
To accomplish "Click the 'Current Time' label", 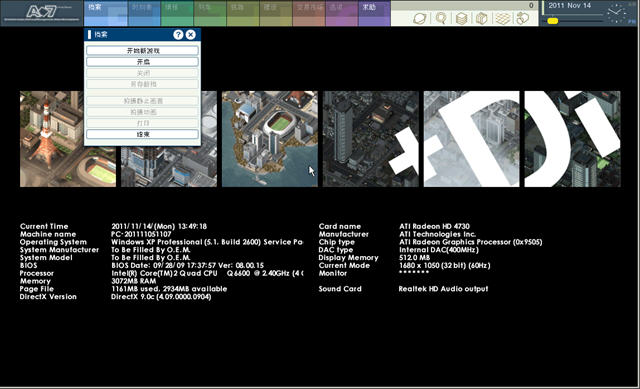I will 44,227.
